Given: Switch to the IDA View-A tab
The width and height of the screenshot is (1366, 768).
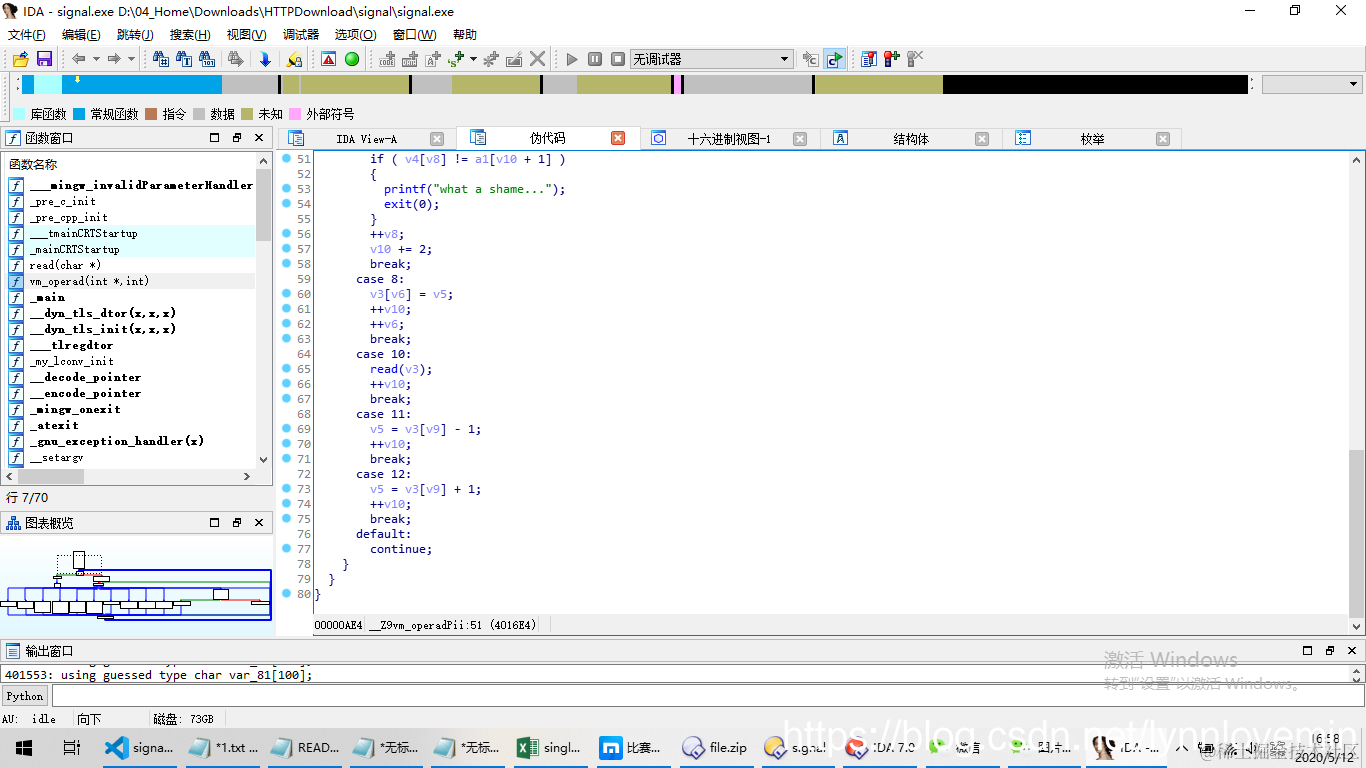Looking at the screenshot, I should tap(366, 139).
